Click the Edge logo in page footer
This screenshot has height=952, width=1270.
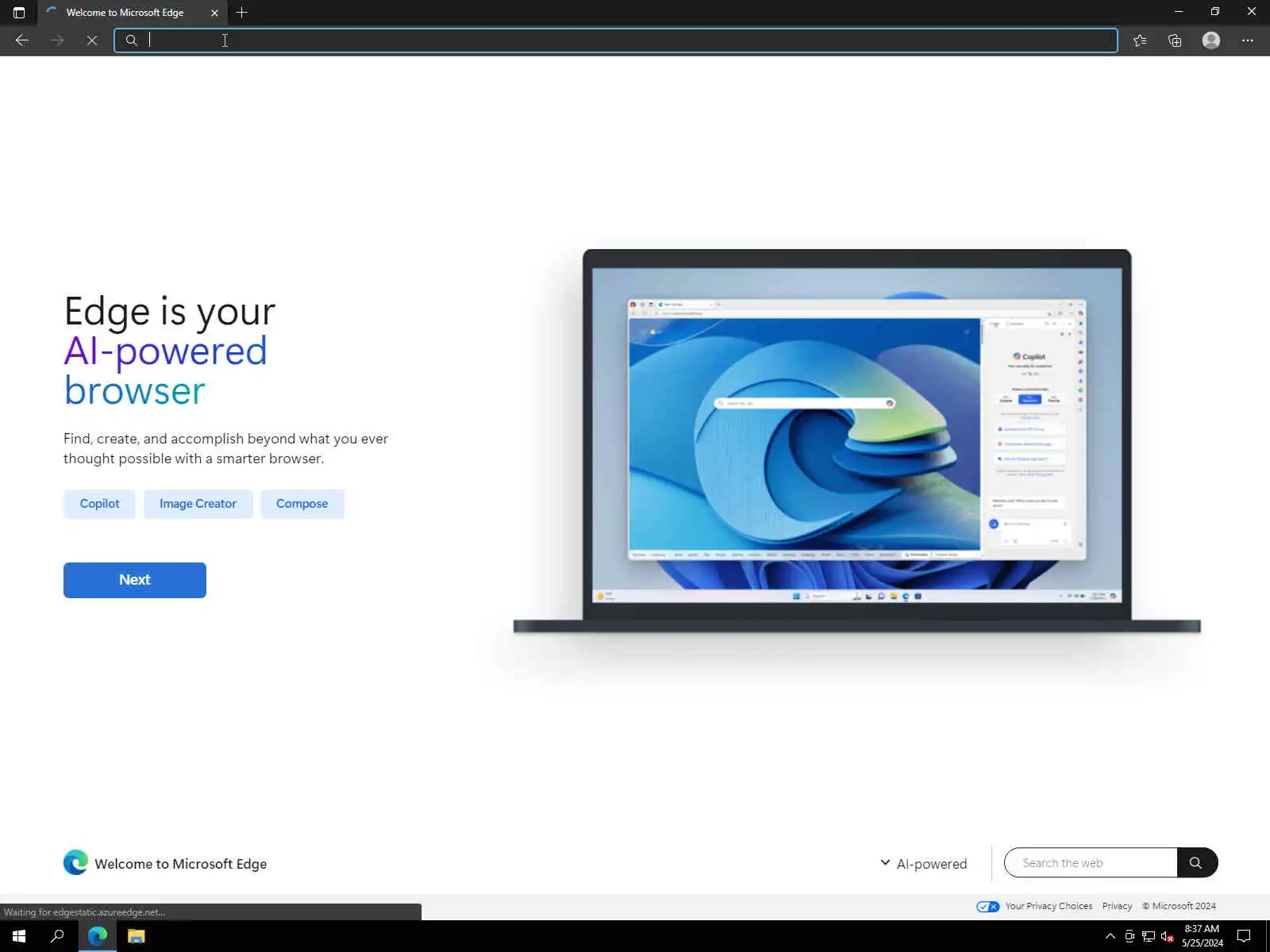coord(75,862)
